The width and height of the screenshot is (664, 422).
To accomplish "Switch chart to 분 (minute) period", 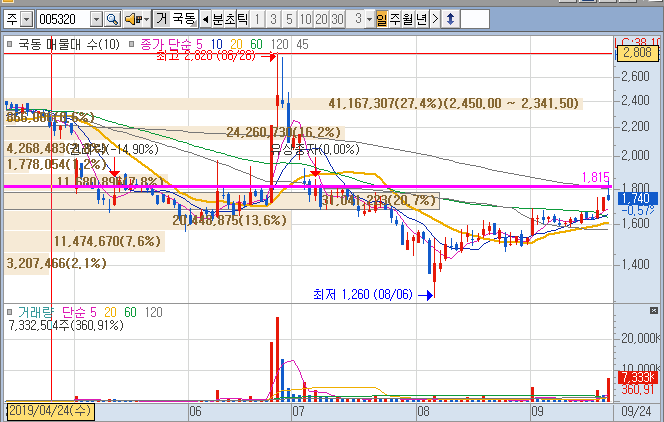I will tap(218, 19).
